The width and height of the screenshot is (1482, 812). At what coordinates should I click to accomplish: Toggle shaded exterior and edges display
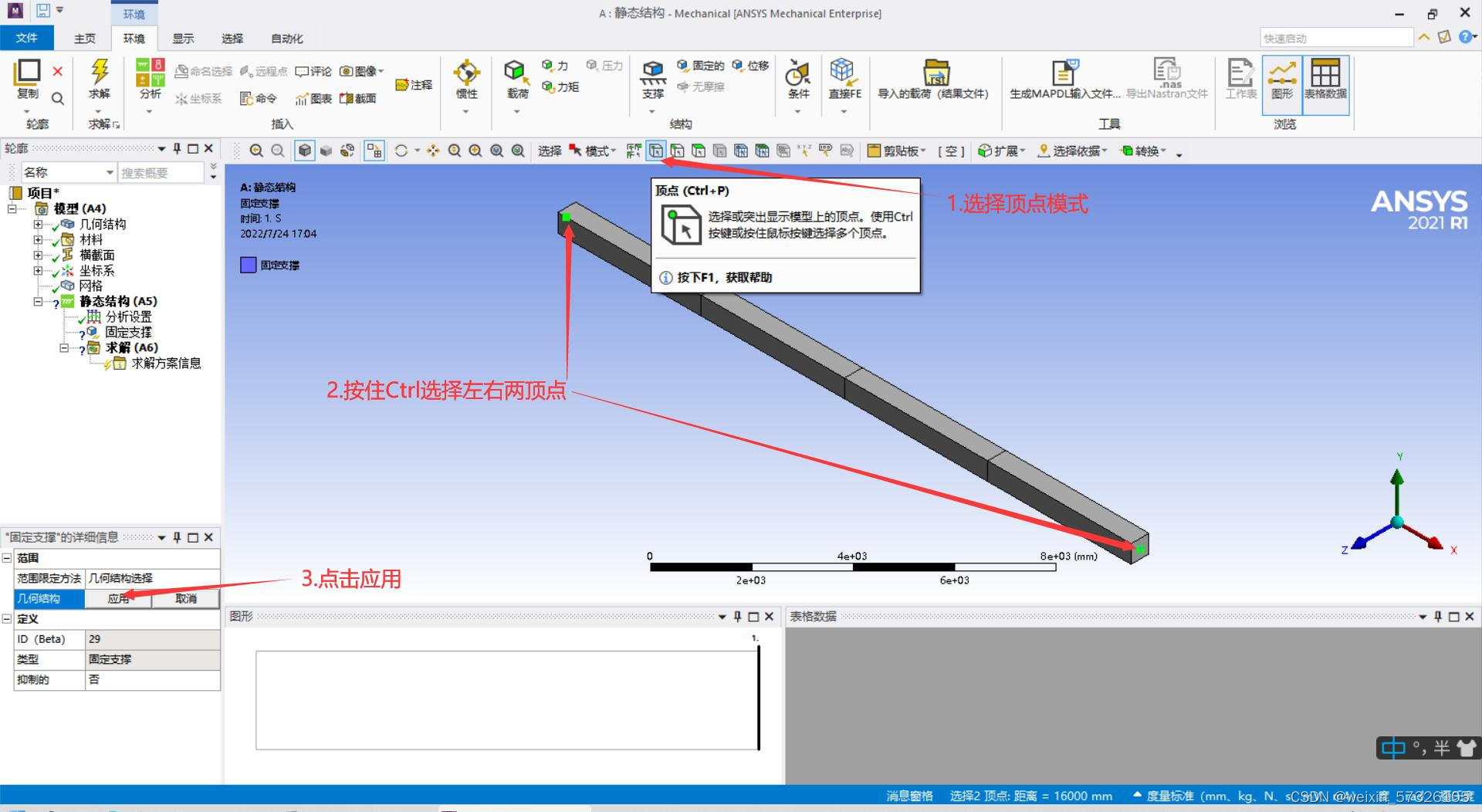click(x=305, y=151)
